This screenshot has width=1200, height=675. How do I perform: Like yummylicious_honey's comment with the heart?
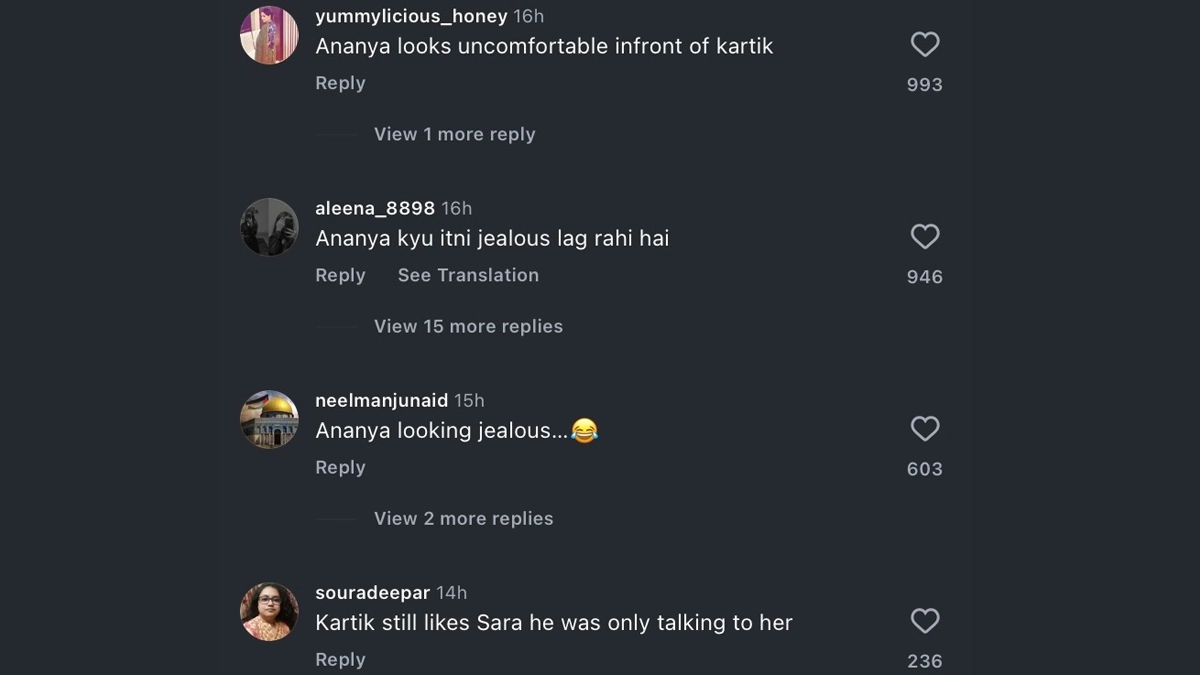(x=925, y=44)
